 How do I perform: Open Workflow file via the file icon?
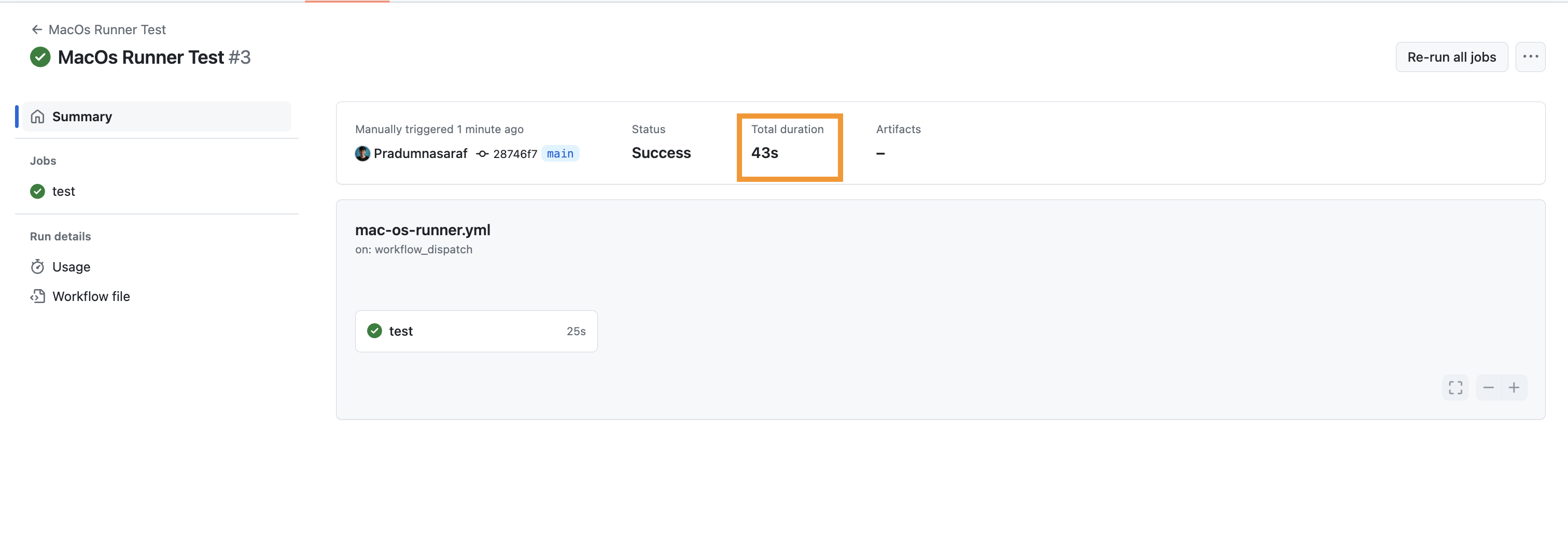(x=38, y=296)
